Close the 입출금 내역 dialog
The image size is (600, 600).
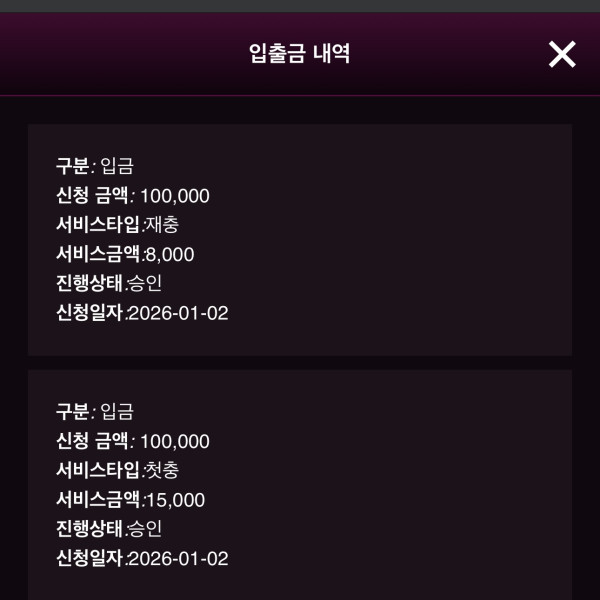pyautogui.click(x=562, y=54)
